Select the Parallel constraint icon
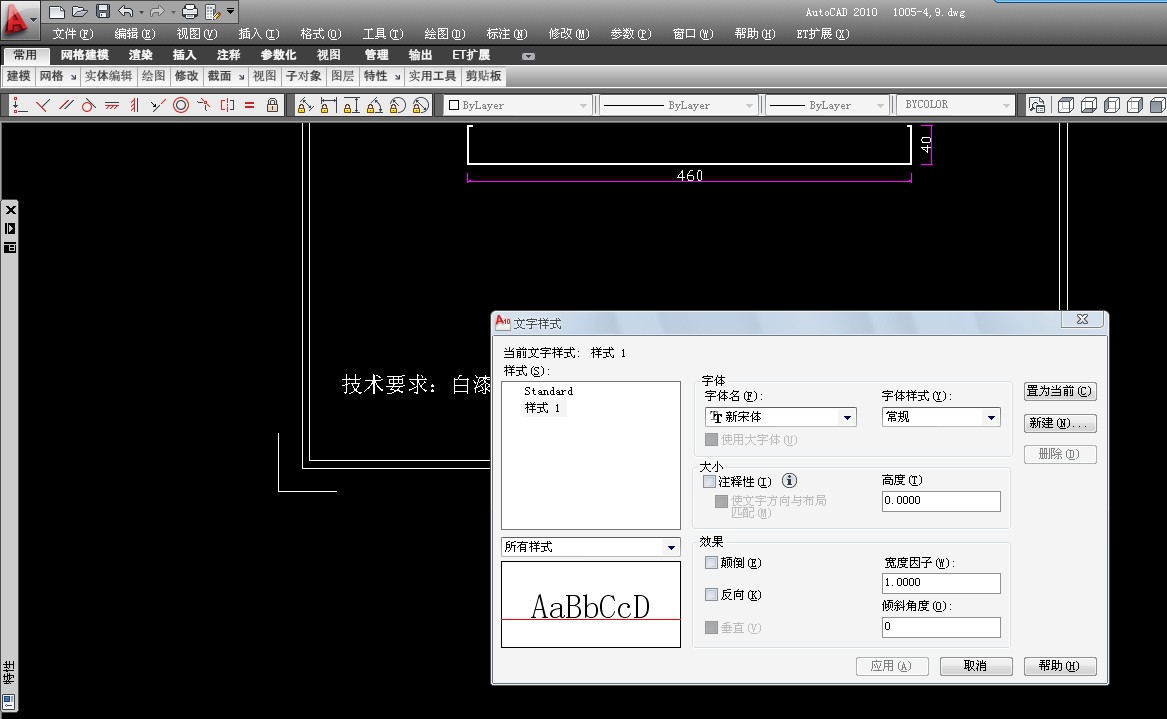The image size is (1167, 719). (65, 106)
